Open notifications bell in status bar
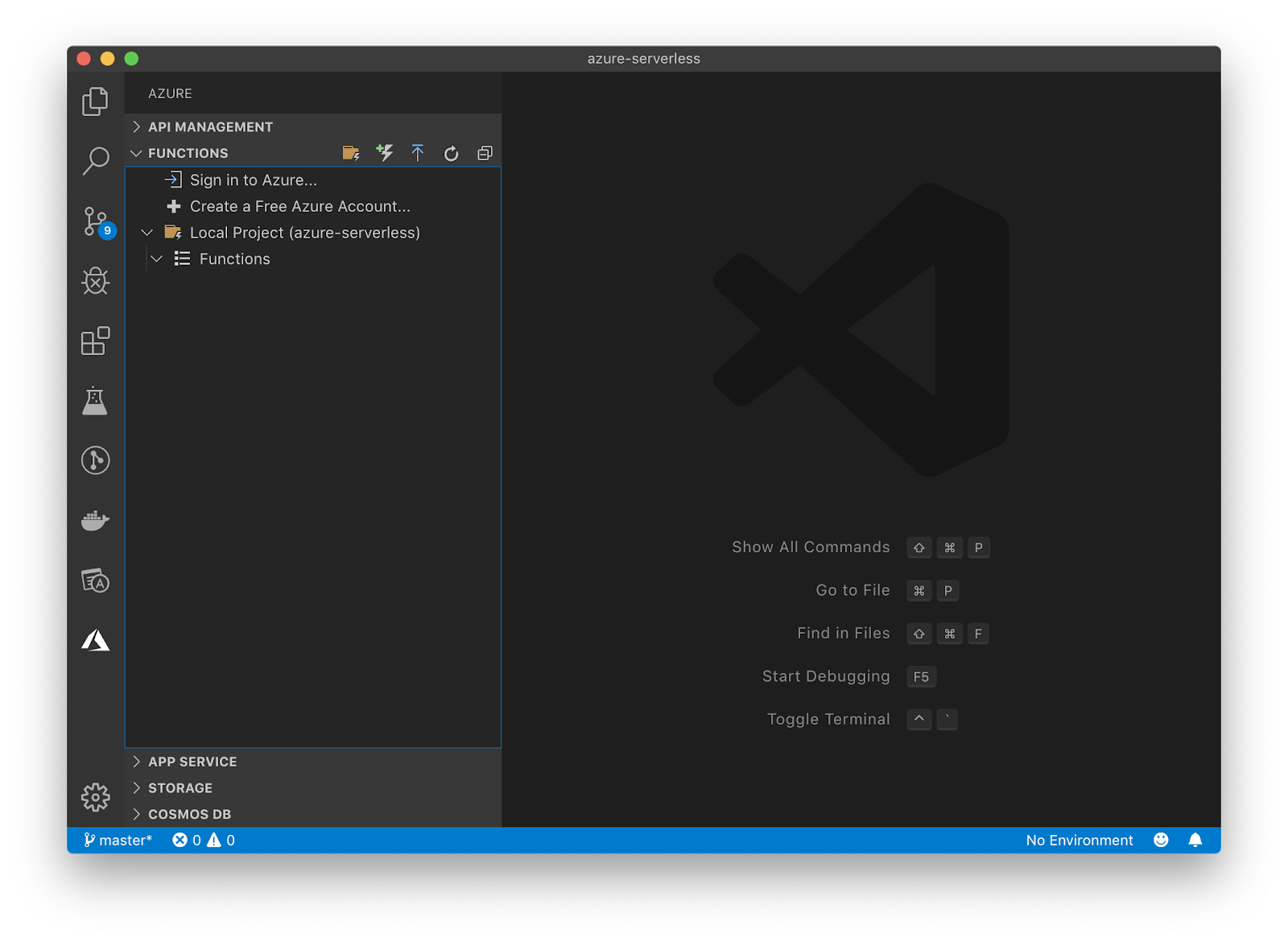The height and width of the screenshot is (942, 1288). 1195,840
